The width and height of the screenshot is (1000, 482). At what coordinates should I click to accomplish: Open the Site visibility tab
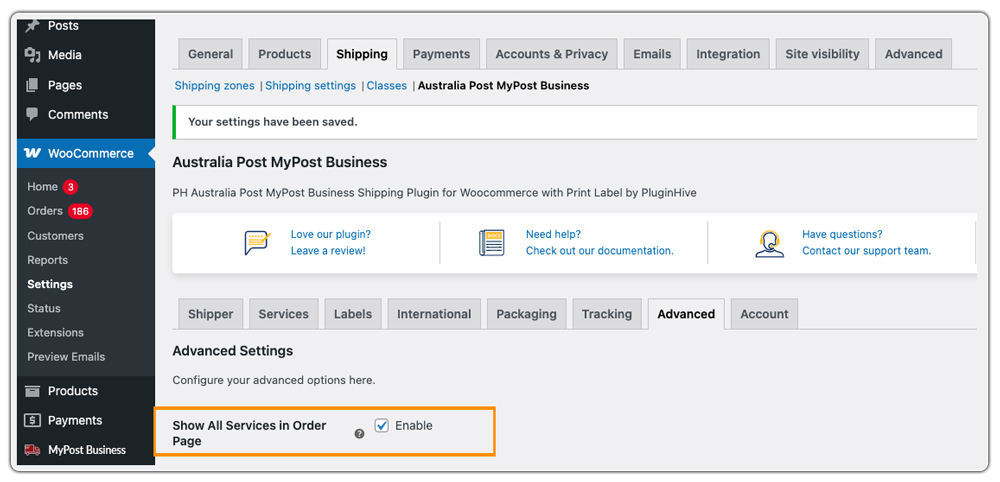(x=822, y=54)
